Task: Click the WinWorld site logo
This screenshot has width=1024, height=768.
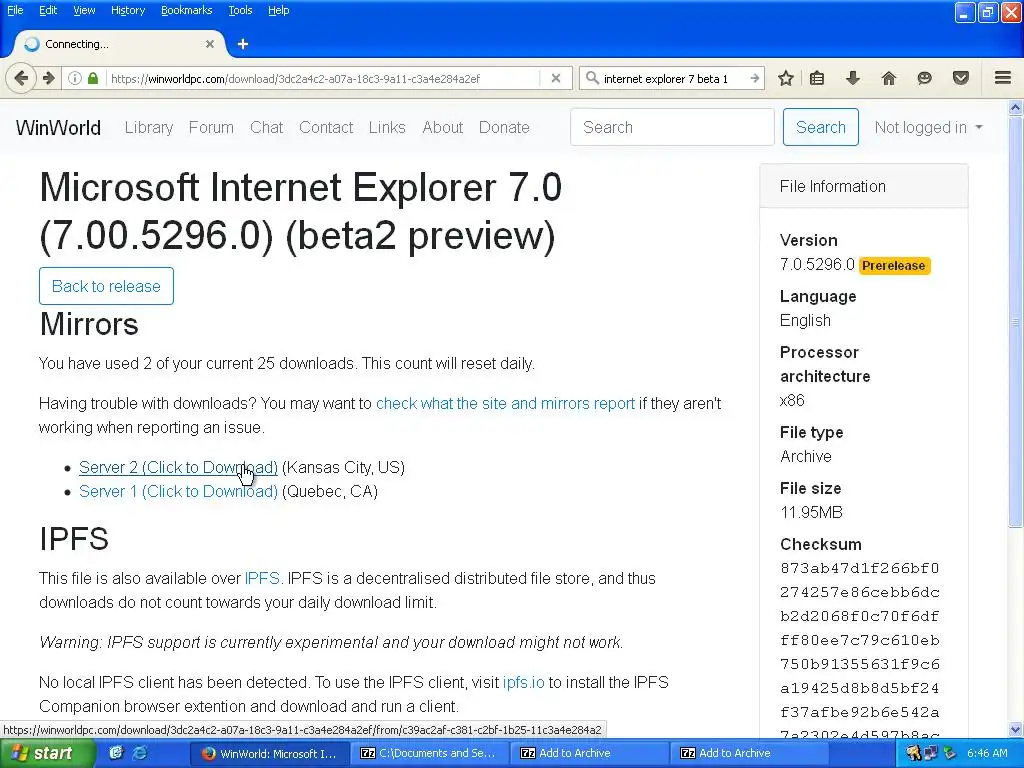Action: tap(58, 127)
